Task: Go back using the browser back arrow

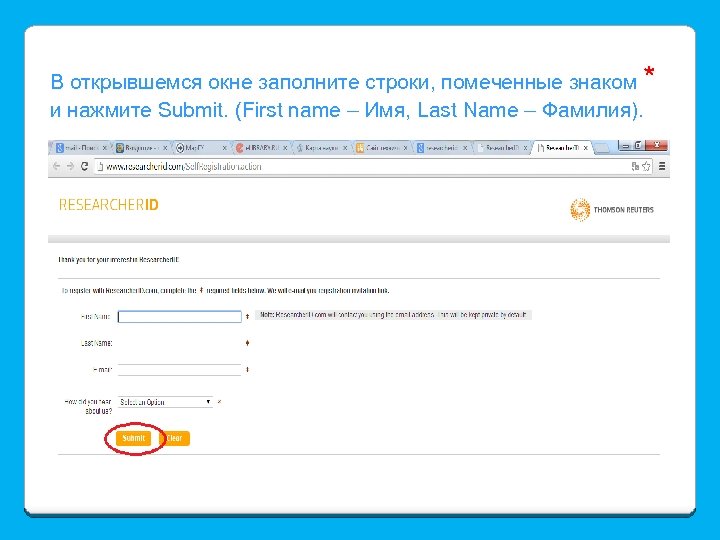Action: [56, 166]
